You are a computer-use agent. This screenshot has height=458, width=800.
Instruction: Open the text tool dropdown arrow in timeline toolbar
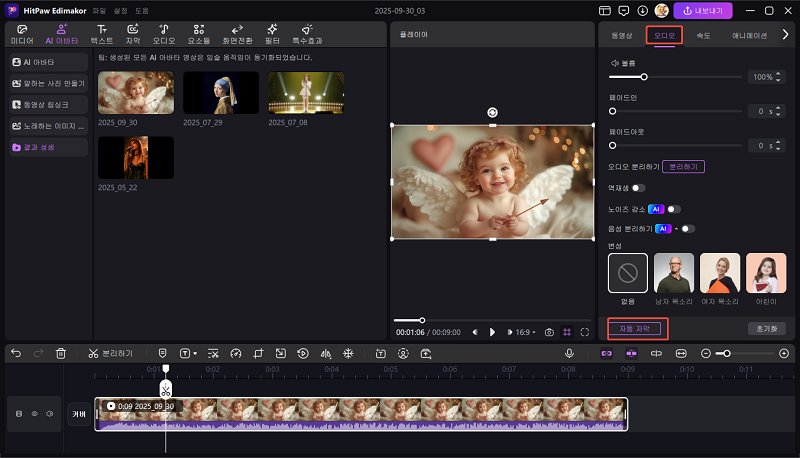coord(195,353)
